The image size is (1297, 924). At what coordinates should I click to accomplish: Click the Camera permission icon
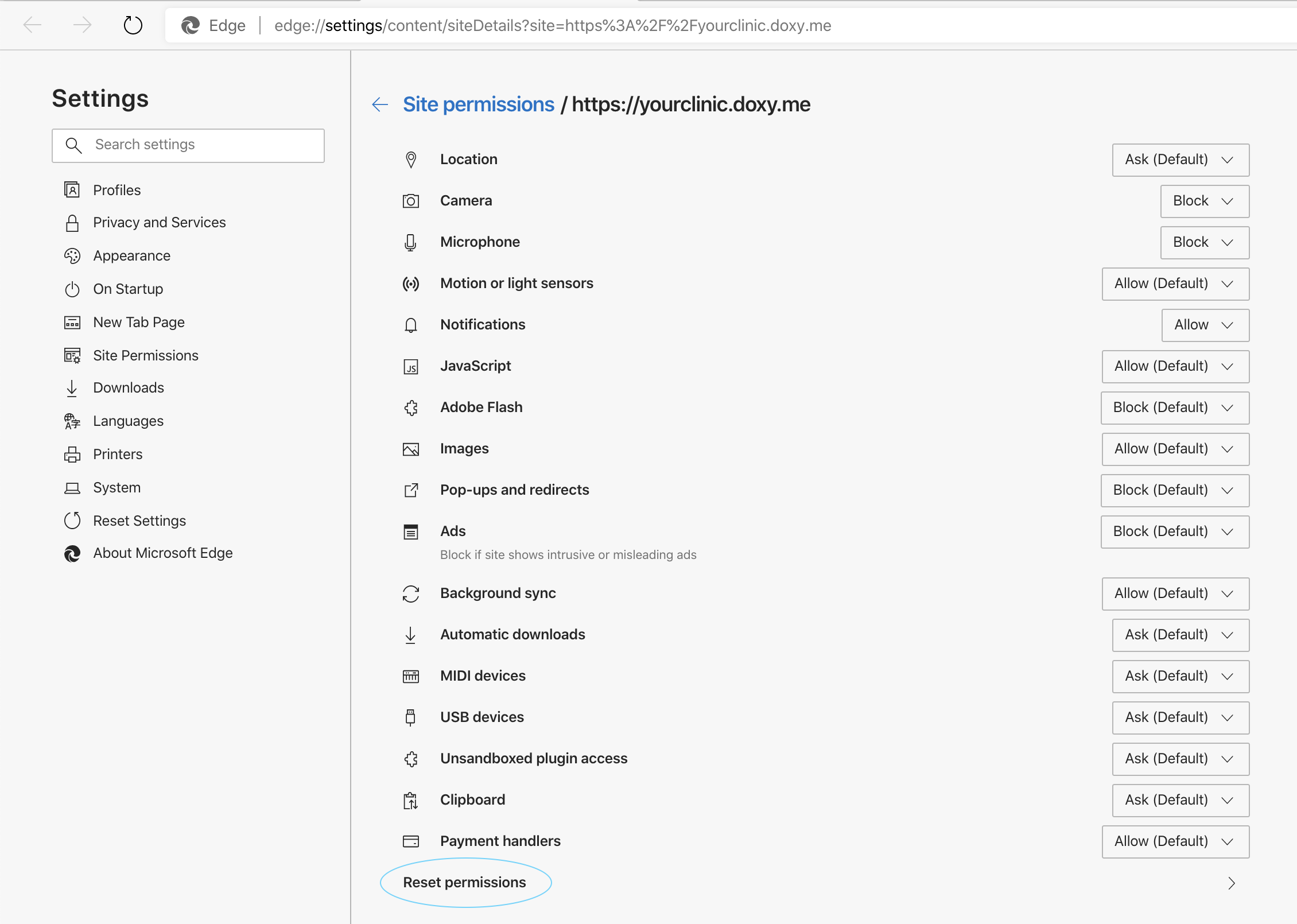click(410, 201)
